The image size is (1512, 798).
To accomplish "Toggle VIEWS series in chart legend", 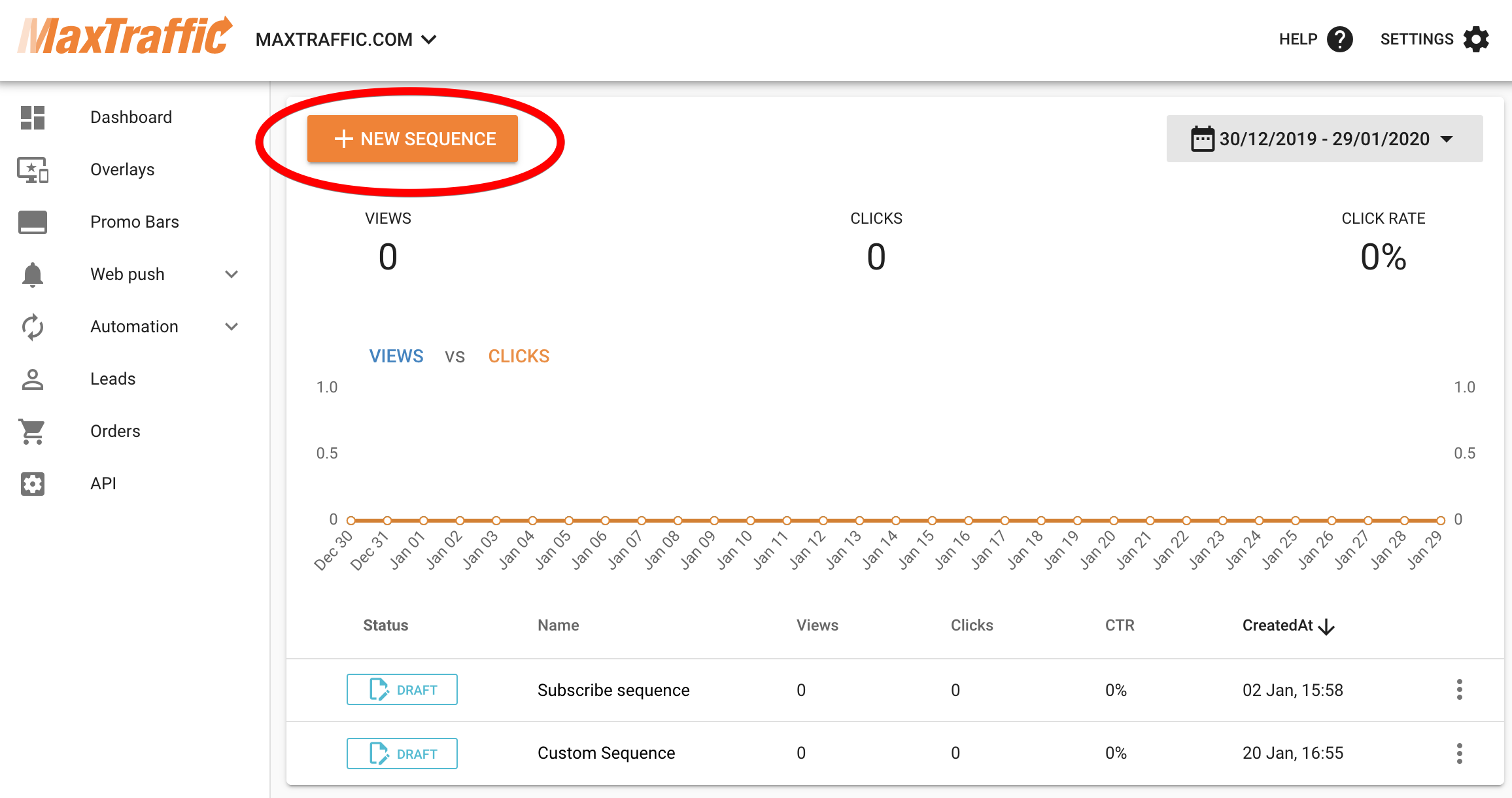I will [x=396, y=356].
